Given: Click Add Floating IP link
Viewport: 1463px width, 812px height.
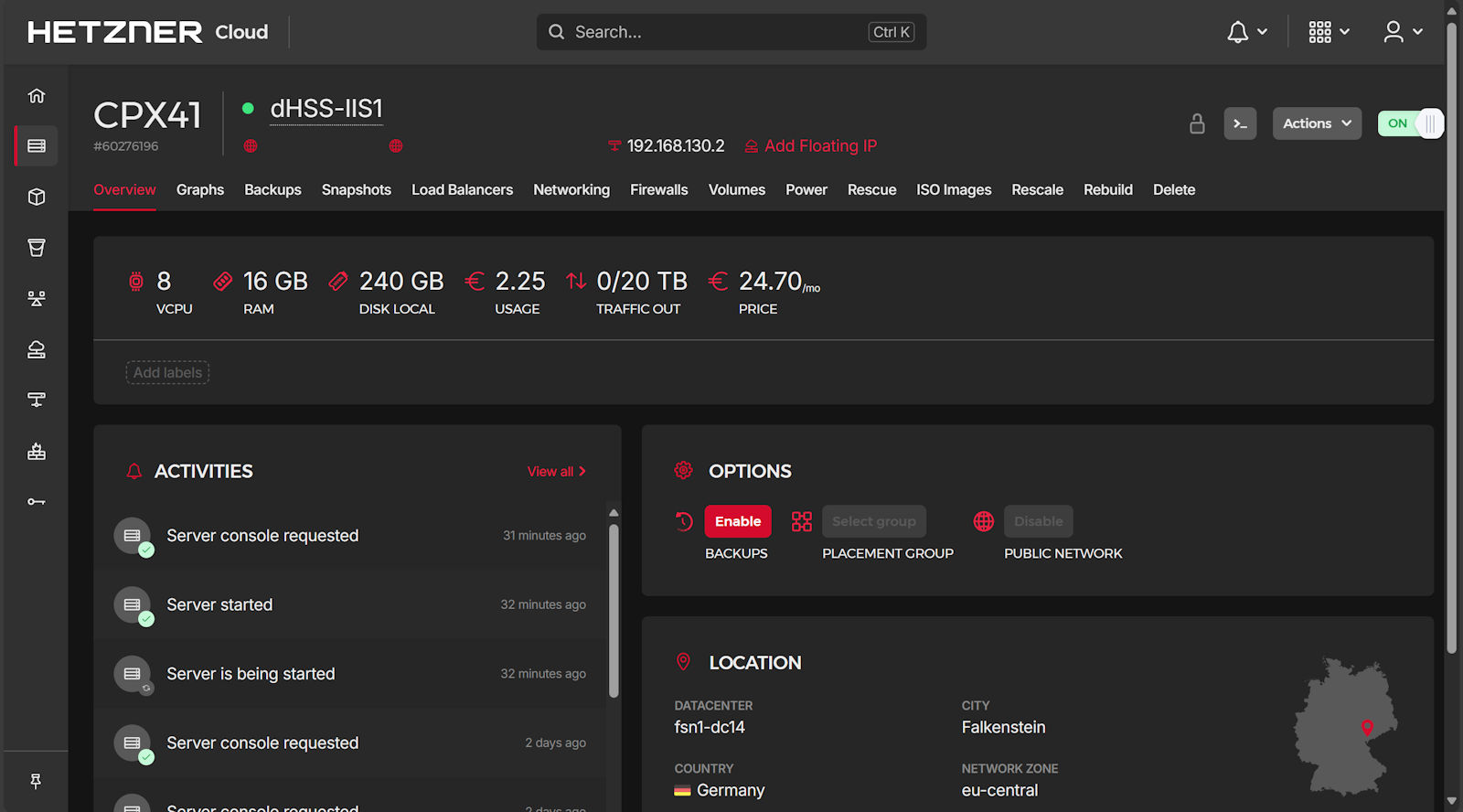Looking at the screenshot, I should 811,146.
